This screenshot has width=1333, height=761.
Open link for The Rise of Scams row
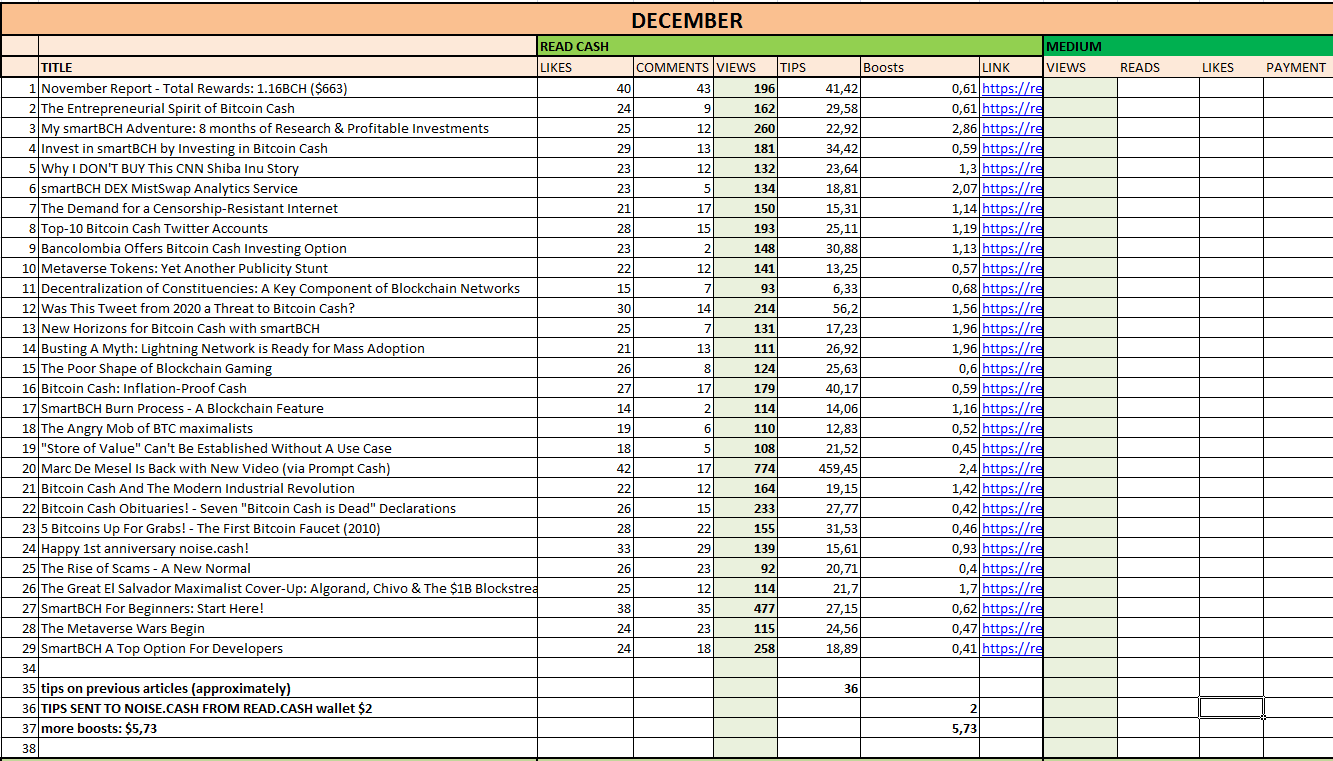[1012, 568]
